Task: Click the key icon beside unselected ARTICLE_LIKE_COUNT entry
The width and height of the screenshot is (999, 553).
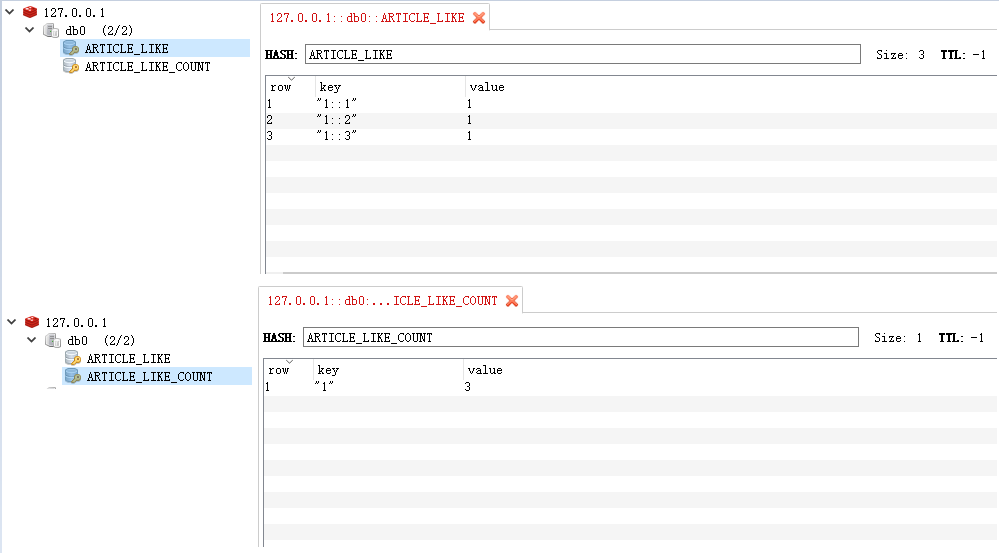Action: [x=70, y=67]
